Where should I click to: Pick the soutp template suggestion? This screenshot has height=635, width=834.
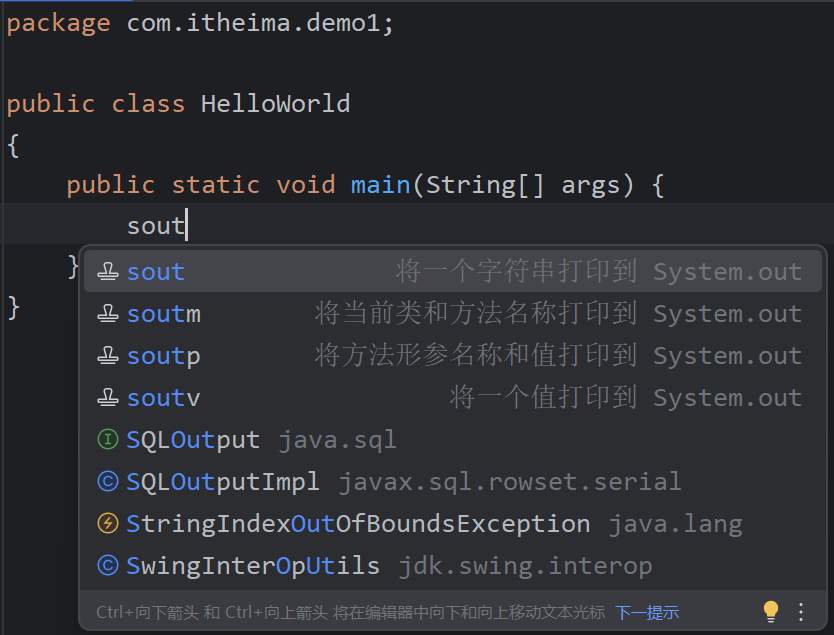[453, 355]
